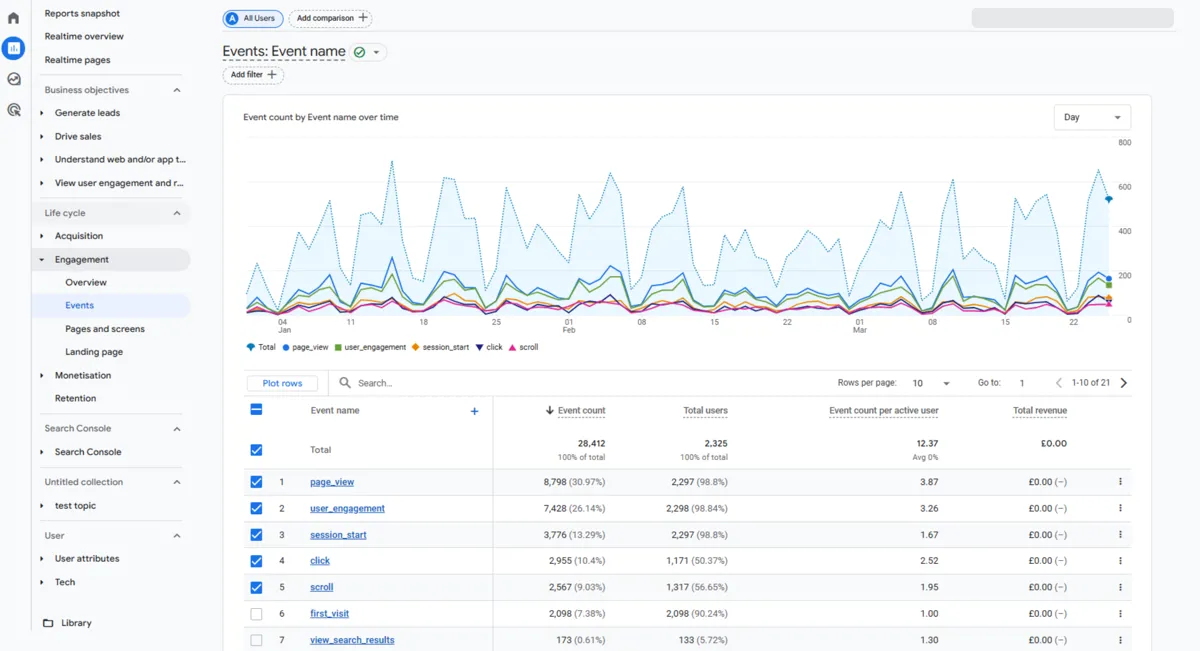
Task: Click the Go to page number field
Action: 1021,382
